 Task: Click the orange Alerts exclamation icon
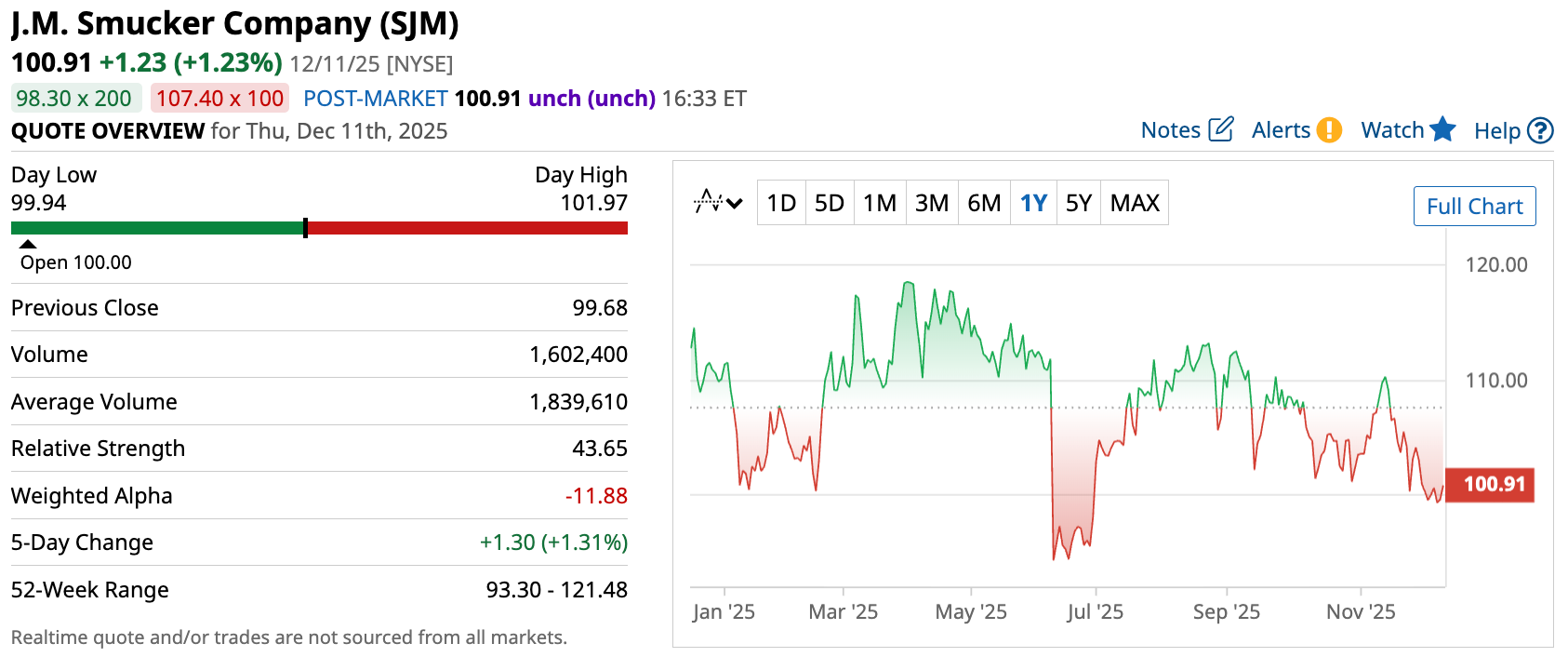point(1329,130)
